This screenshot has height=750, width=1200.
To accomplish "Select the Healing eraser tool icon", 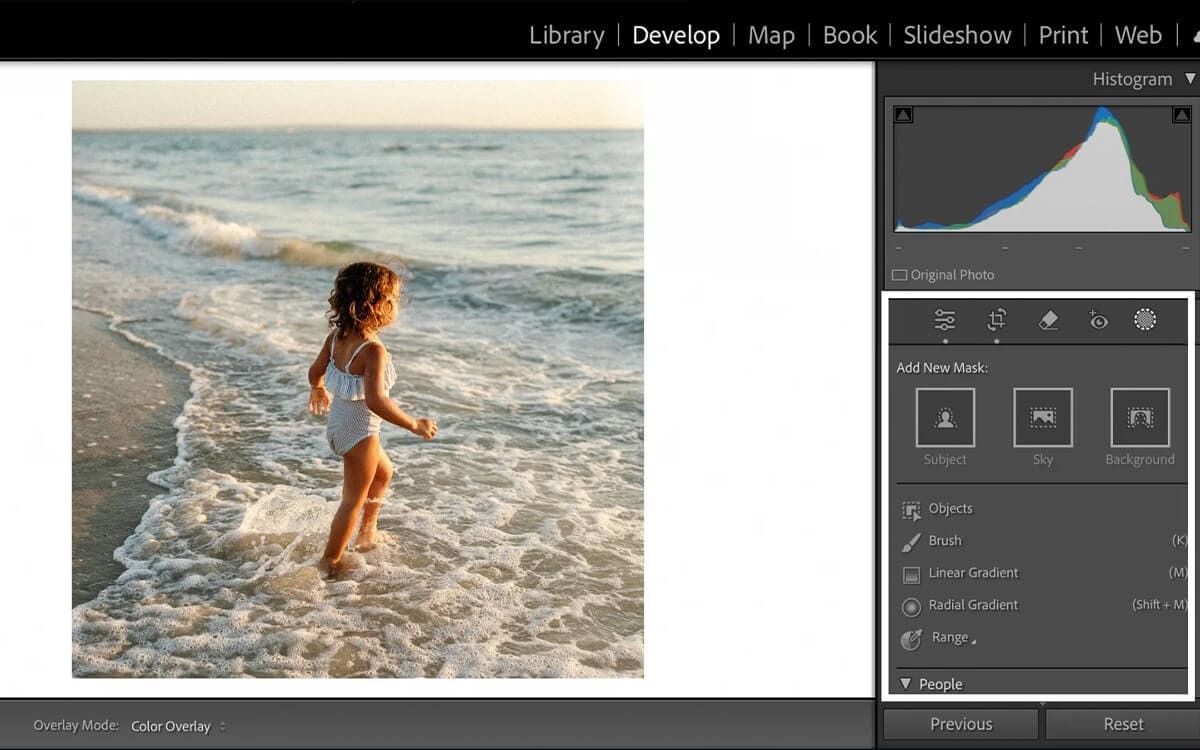I will tap(1048, 320).
